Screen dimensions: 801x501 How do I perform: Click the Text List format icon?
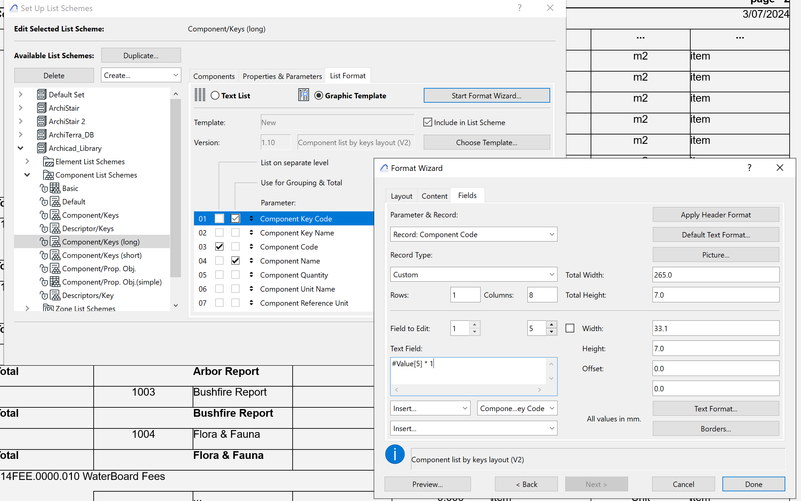tap(200, 96)
